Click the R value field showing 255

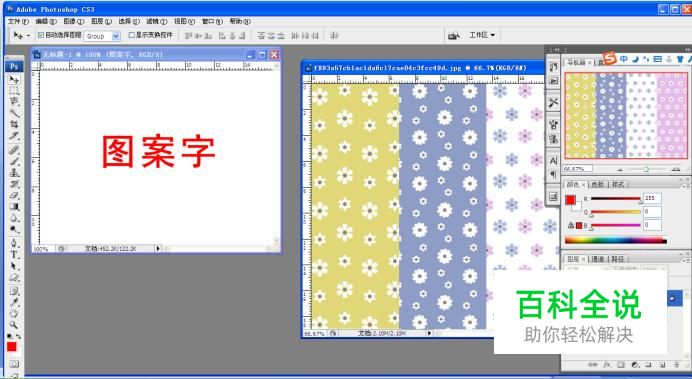pos(652,198)
